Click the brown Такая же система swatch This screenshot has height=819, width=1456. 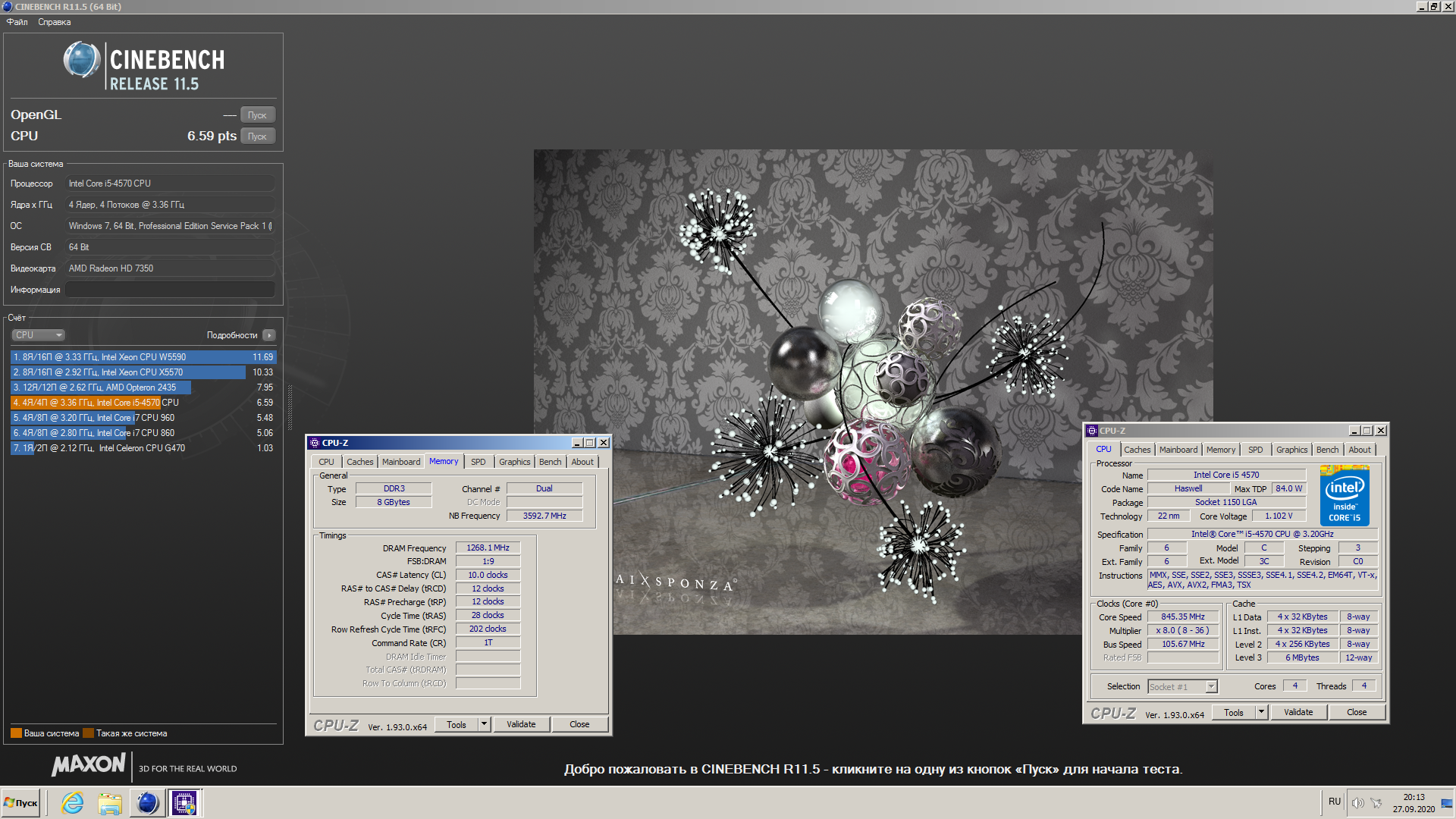pyautogui.click(x=88, y=733)
